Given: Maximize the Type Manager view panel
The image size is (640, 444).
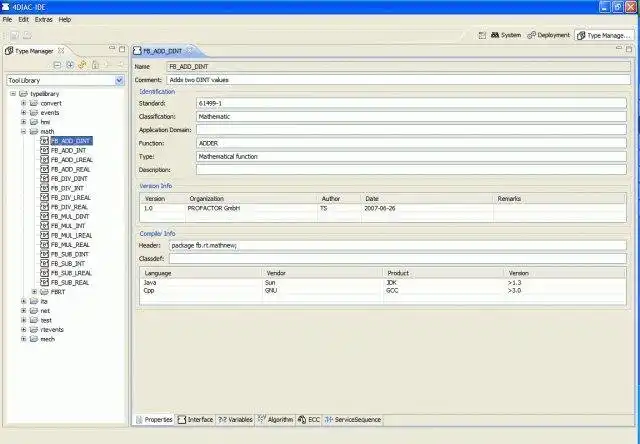Looking at the screenshot, I should pyautogui.click(x=122, y=49).
